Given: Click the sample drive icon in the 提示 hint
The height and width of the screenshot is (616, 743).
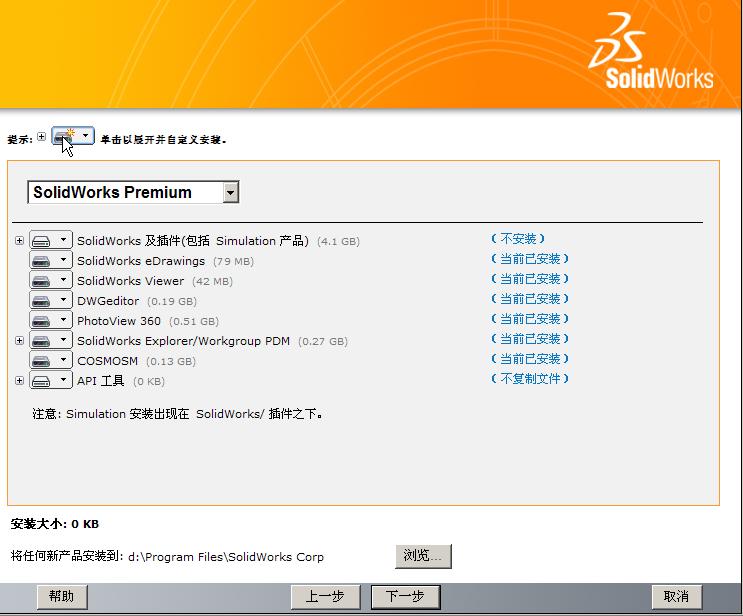Looking at the screenshot, I should (63, 137).
